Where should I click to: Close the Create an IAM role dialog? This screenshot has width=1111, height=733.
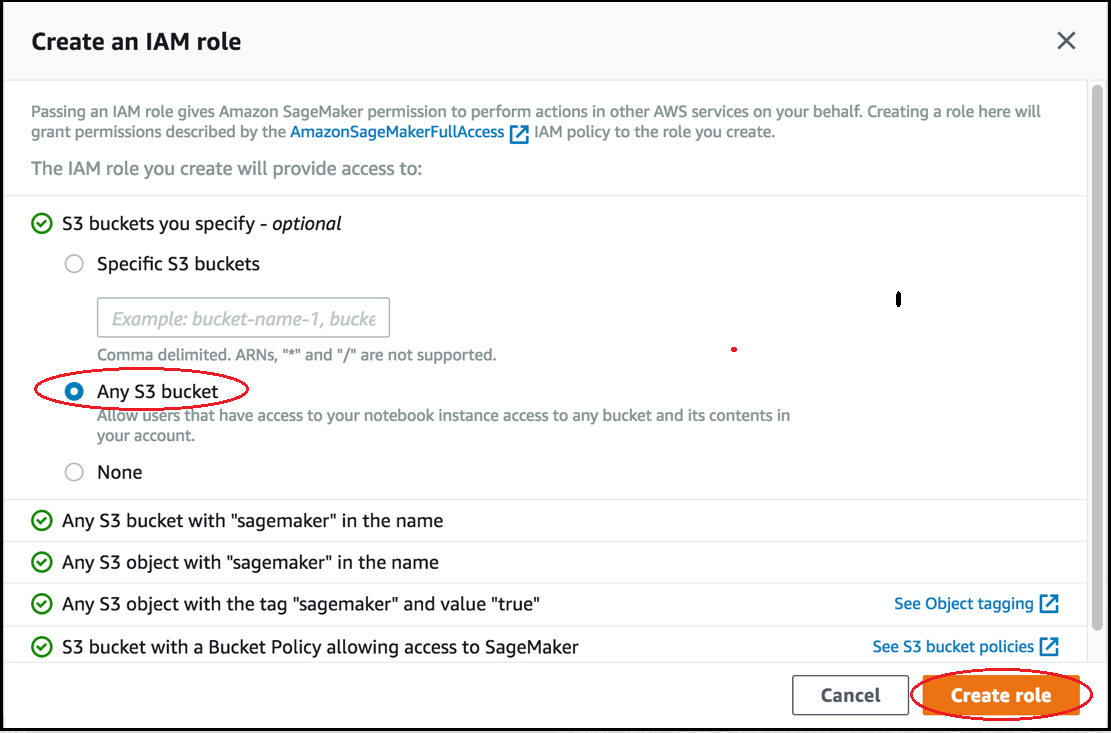tap(1066, 41)
